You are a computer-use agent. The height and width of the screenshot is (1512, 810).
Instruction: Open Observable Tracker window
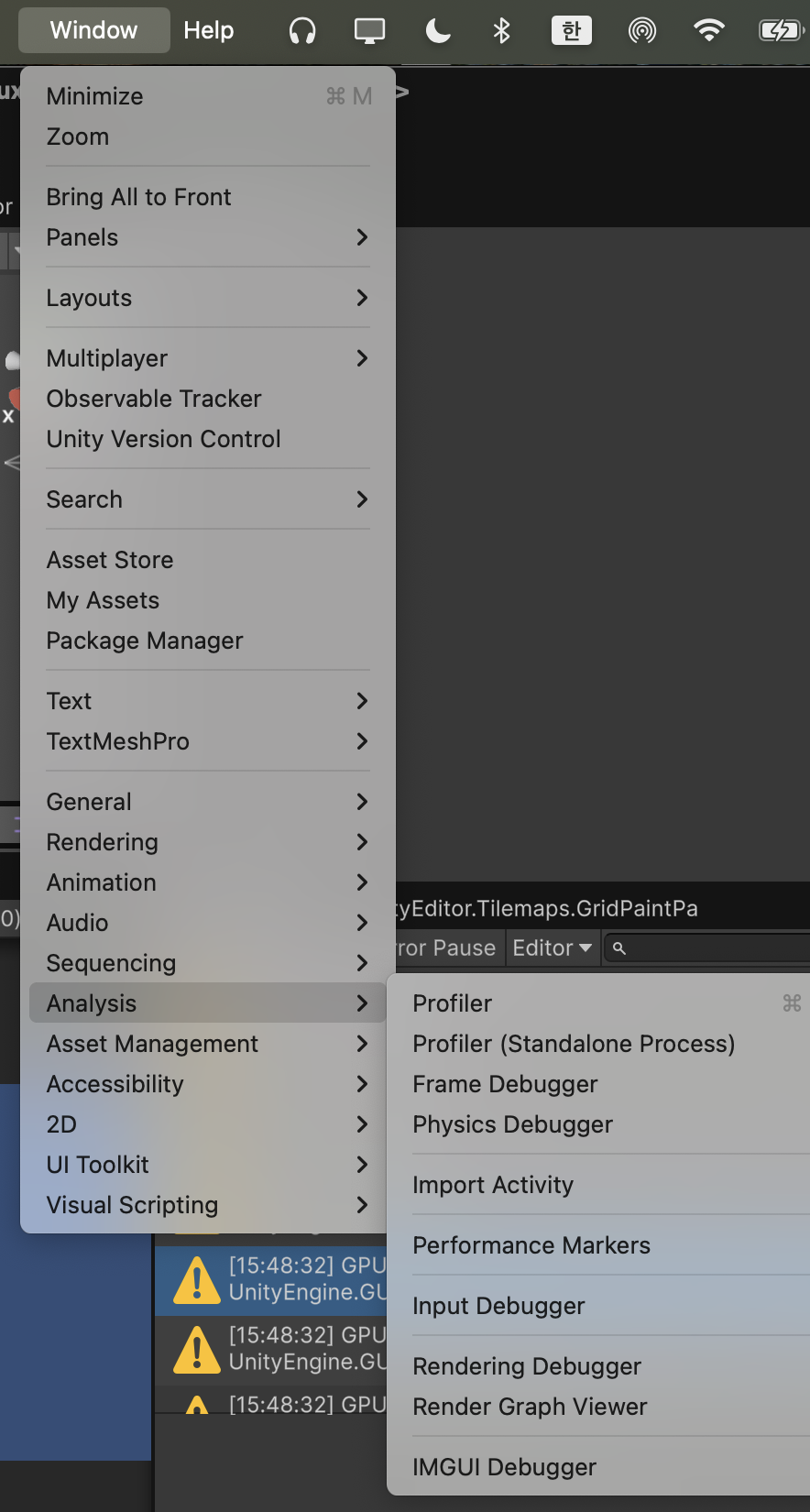click(x=208, y=399)
